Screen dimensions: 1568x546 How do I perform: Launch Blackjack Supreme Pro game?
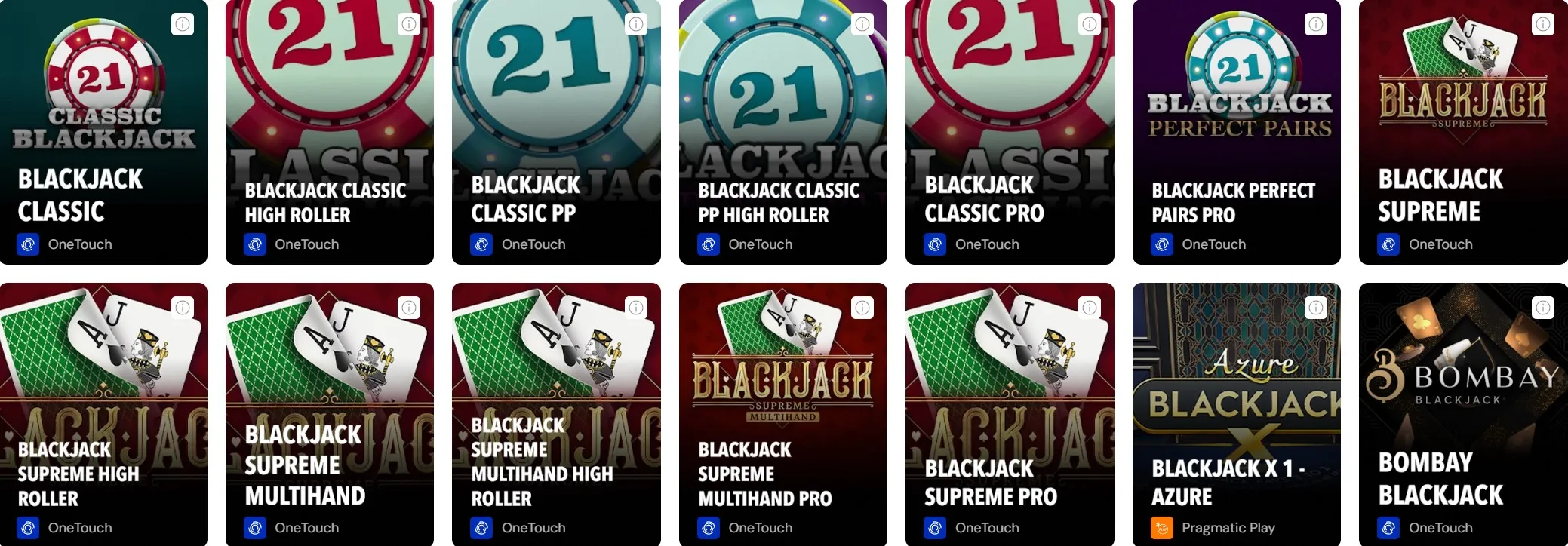point(1010,415)
